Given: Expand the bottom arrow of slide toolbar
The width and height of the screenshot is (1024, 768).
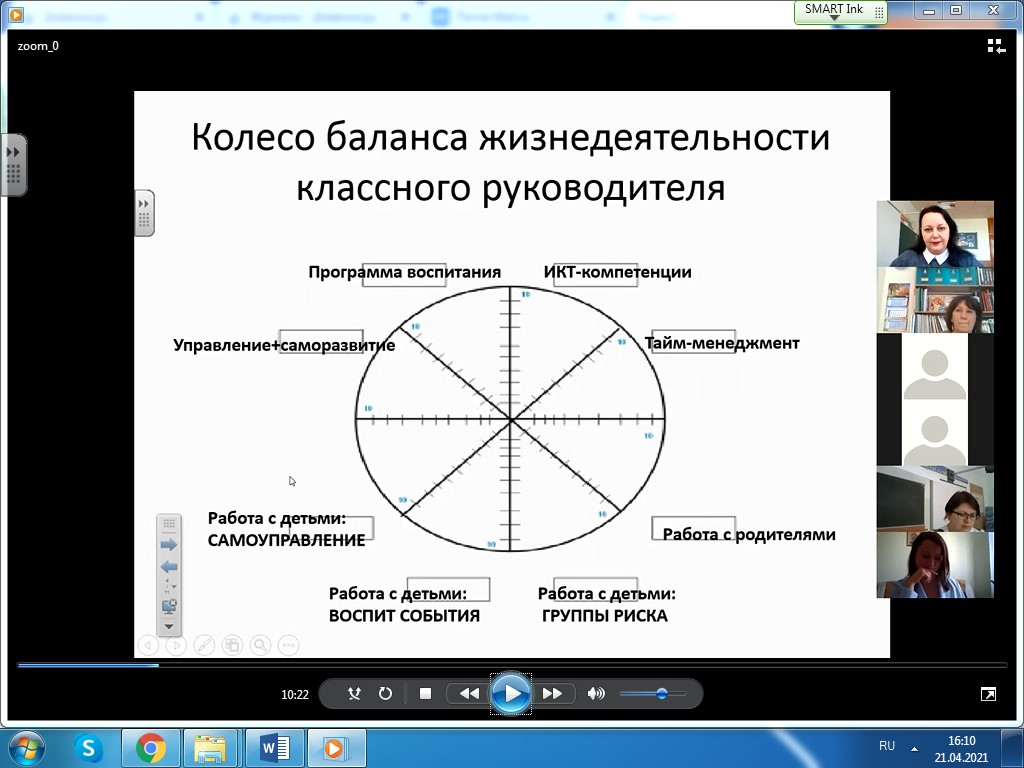Looking at the screenshot, I should coord(169,626).
